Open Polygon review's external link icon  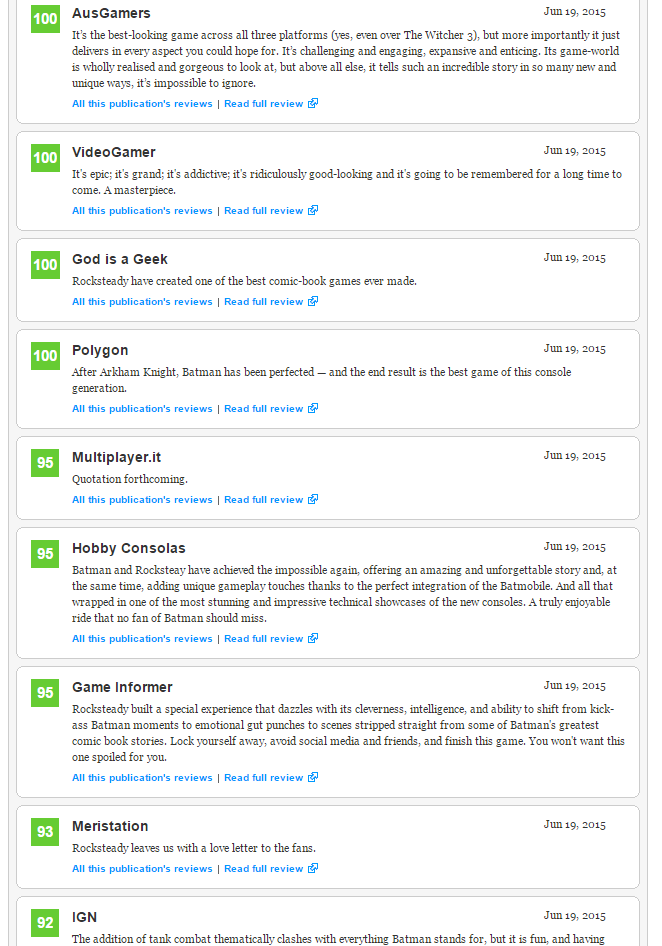point(313,409)
